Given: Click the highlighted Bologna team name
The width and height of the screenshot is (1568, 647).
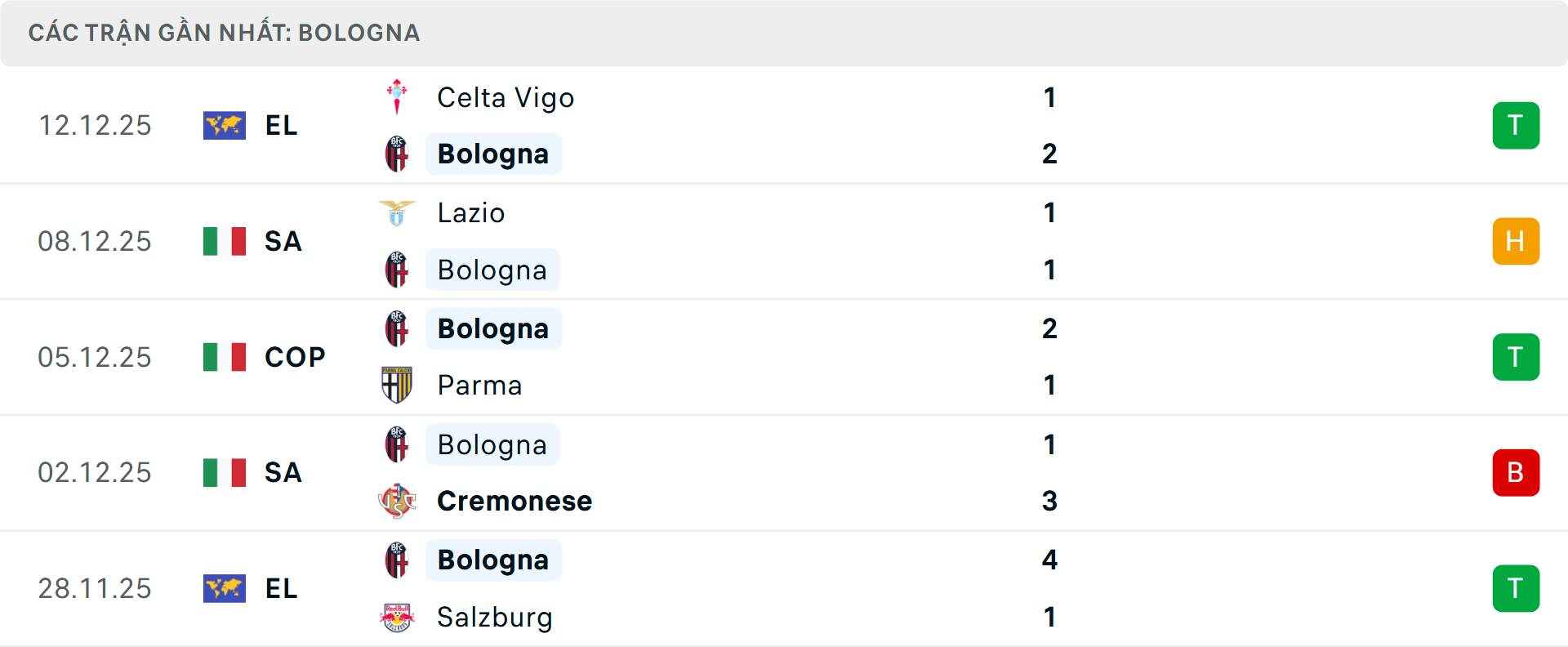Looking at the screenshot, I should (x=493, y=154).
